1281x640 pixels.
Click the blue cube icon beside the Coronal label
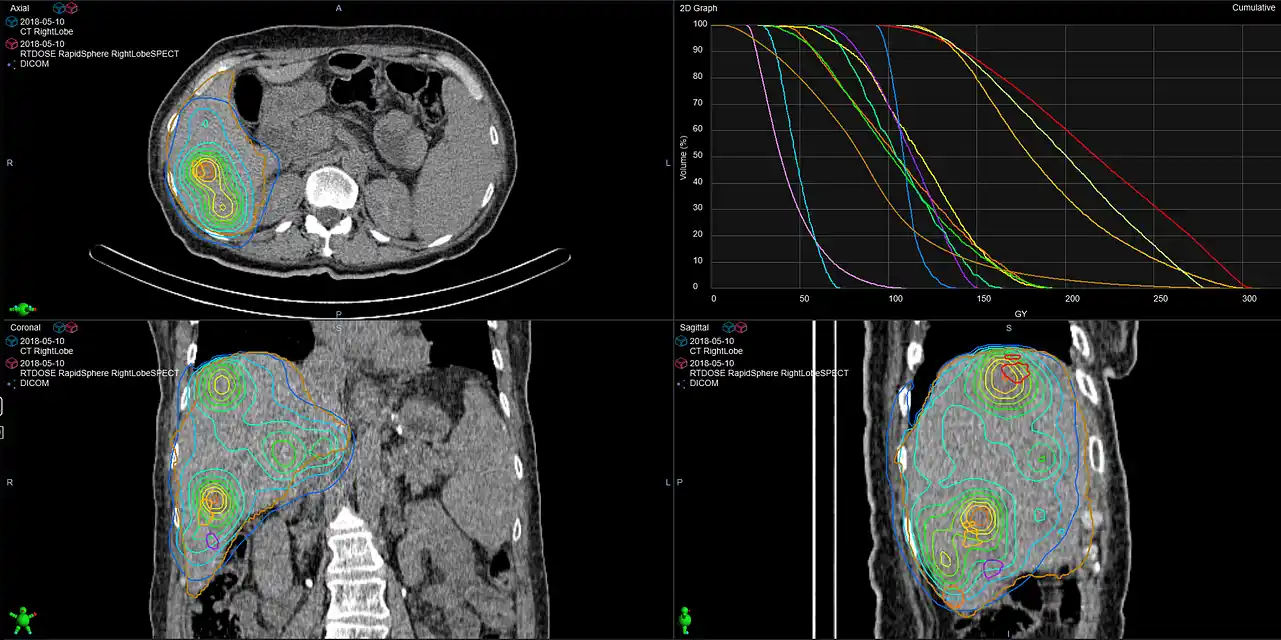click(x=60, y=327)
